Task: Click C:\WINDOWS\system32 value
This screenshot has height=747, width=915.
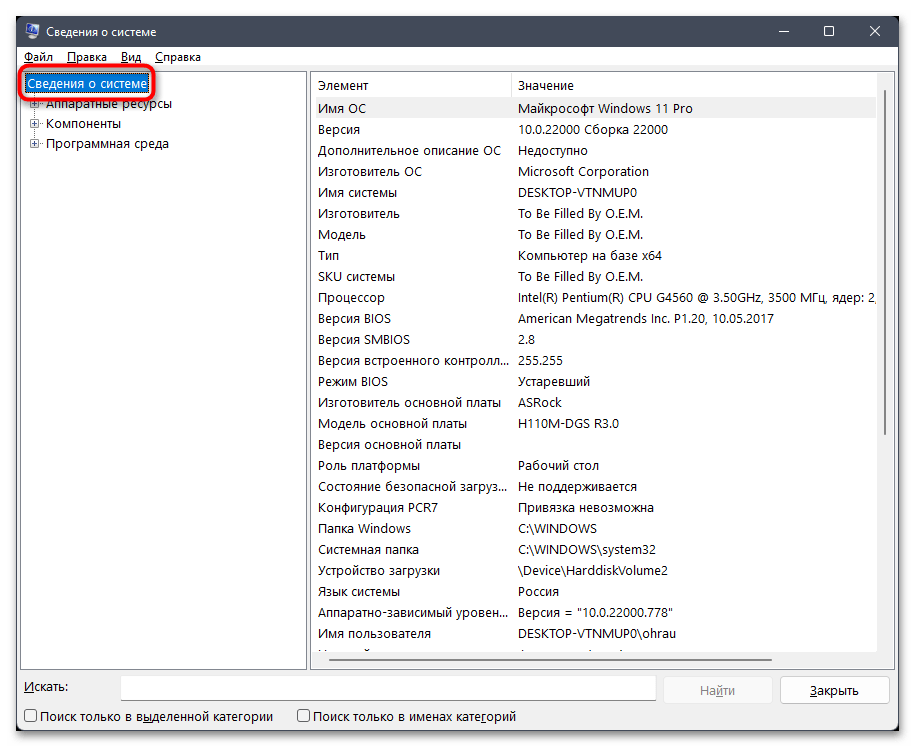Action: coord(587,550)
